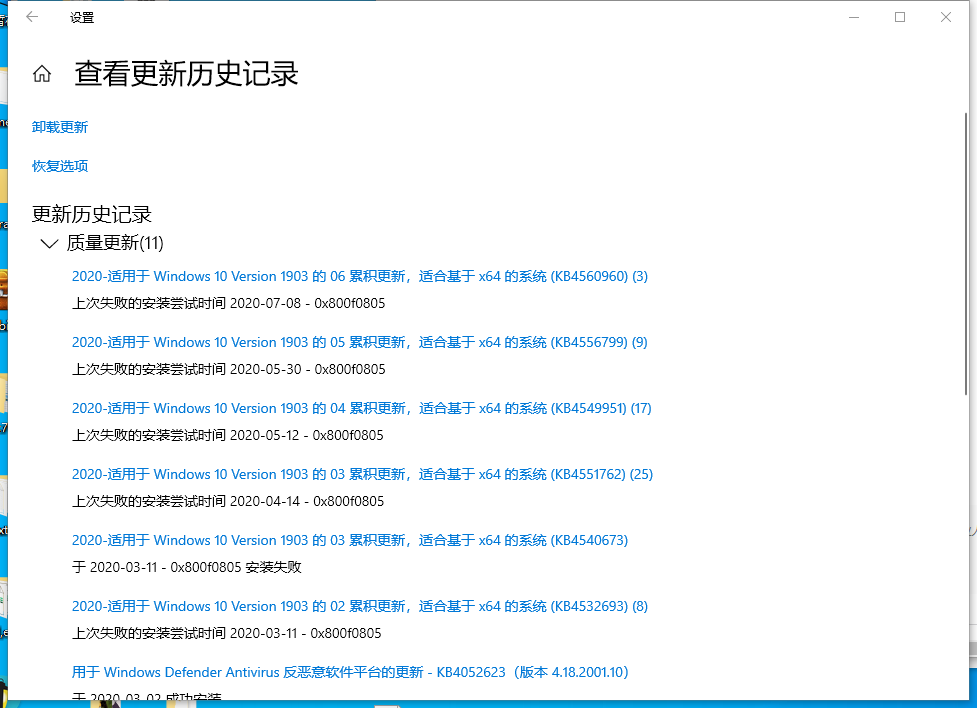
Task: Open the KB4549951 cumulative update link
Action: 361,408
